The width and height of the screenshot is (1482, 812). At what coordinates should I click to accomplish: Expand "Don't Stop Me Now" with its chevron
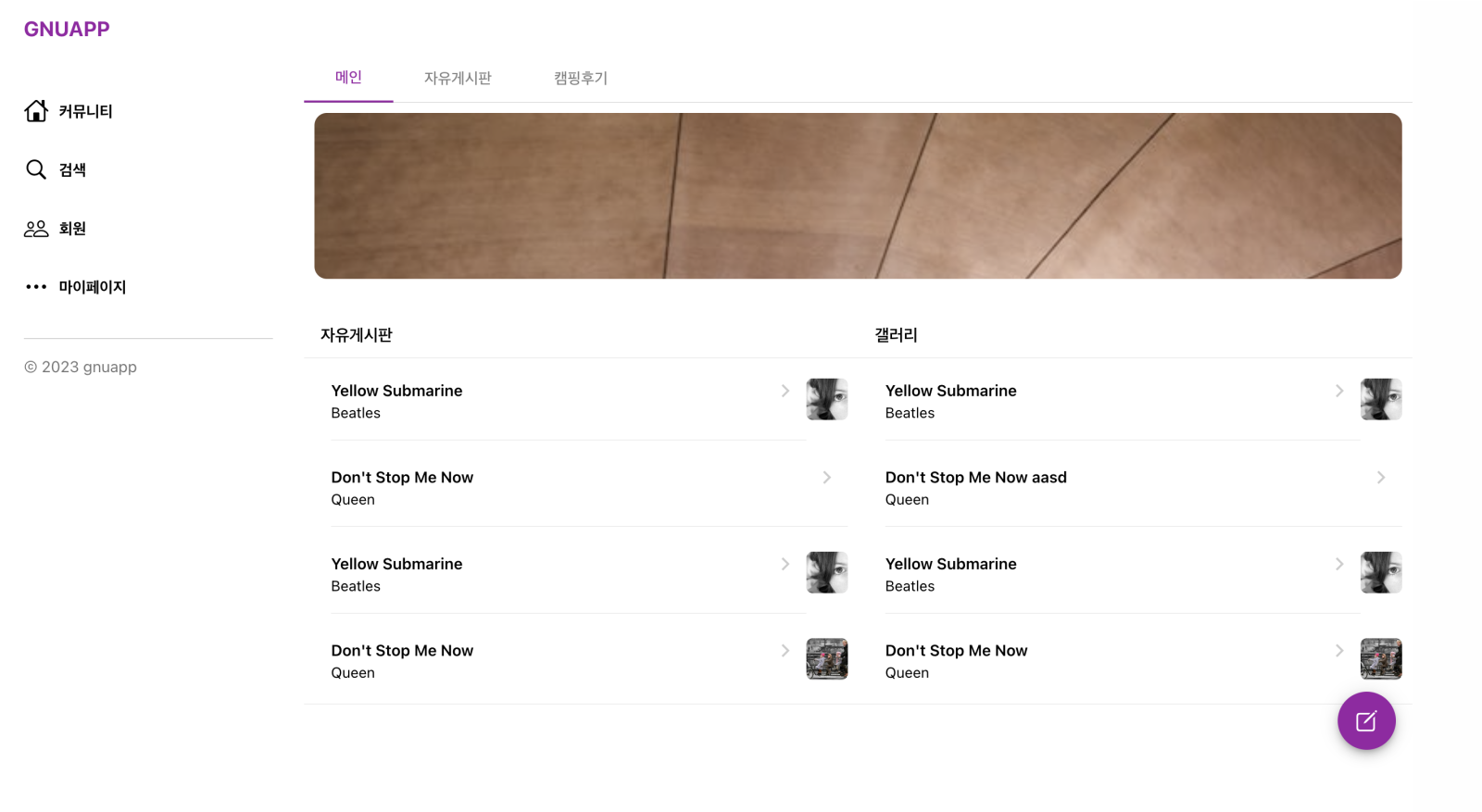[827, 478]
